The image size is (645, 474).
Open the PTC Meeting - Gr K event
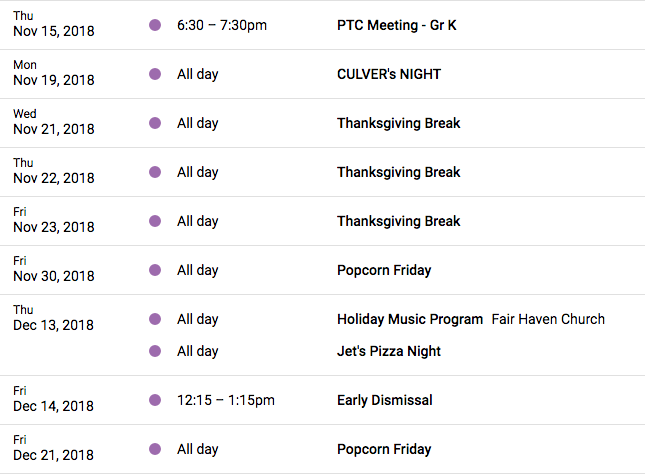click(397, 25)
